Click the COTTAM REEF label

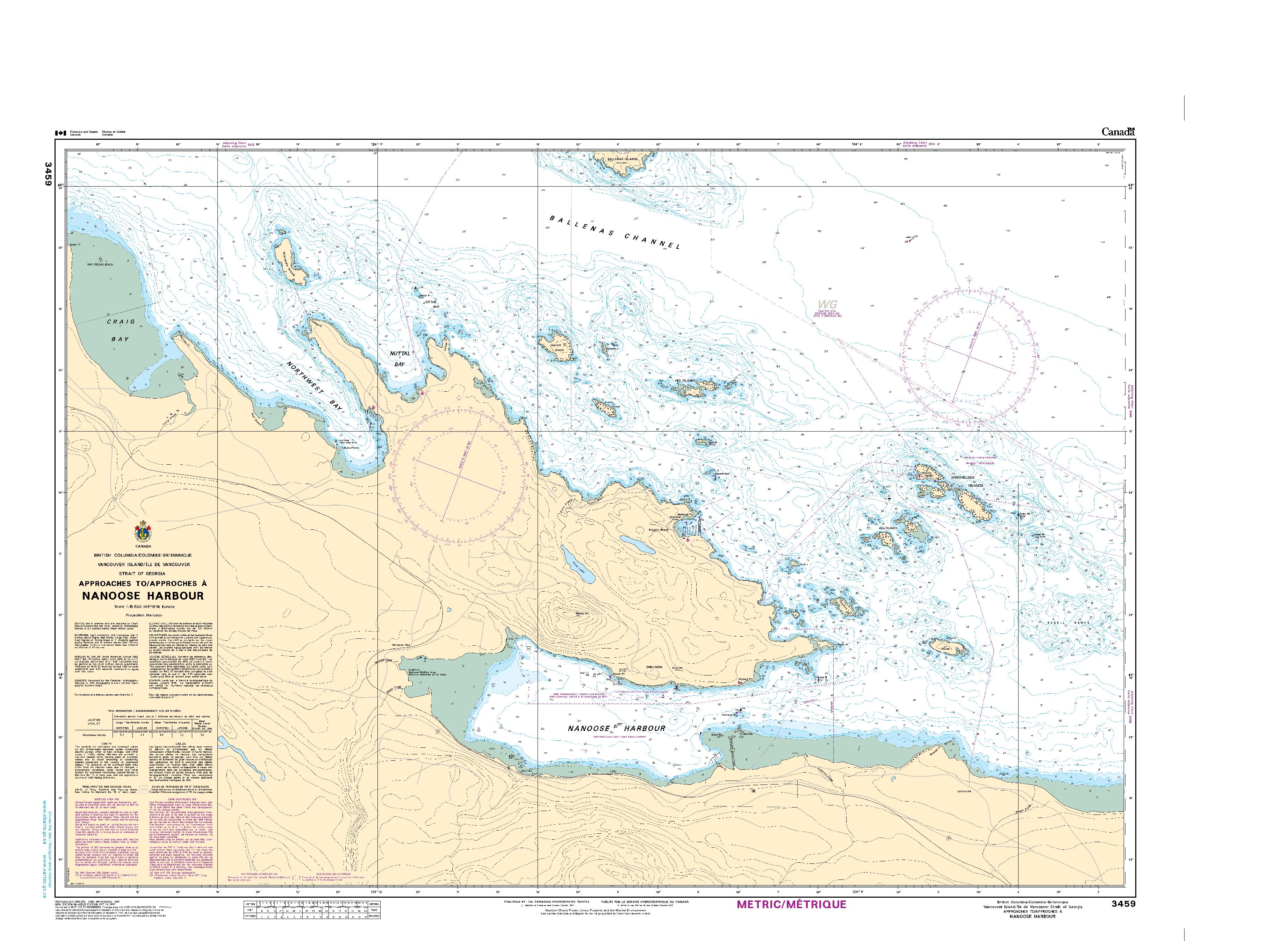click(433, 304)
